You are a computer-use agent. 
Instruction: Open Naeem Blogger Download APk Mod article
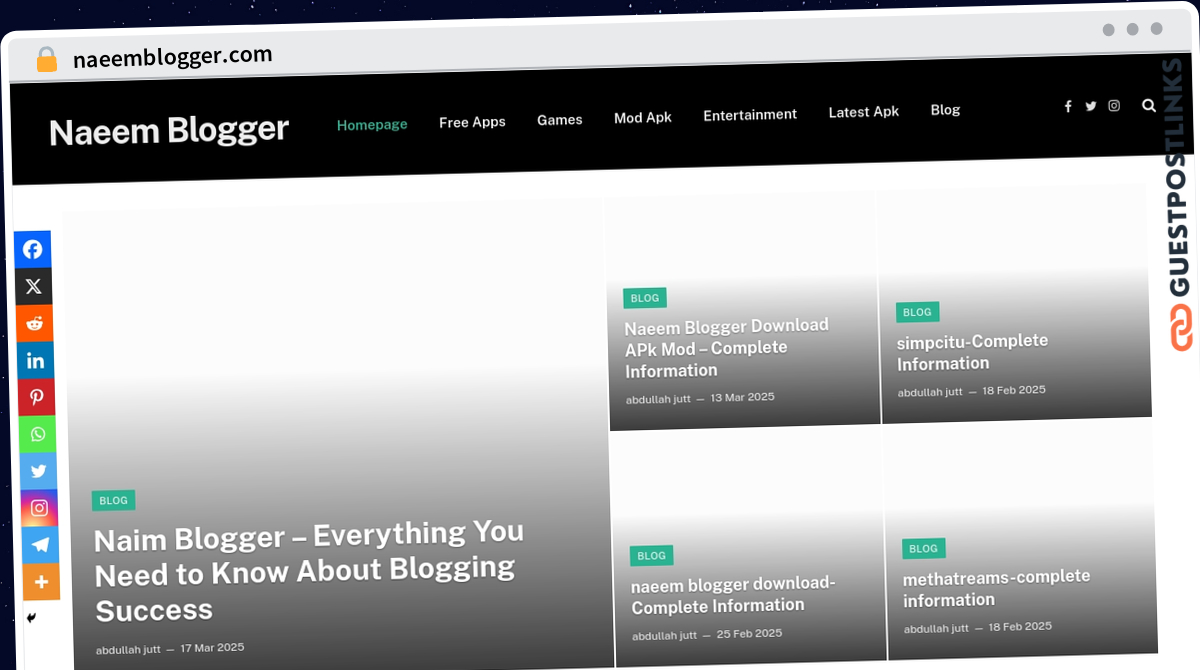727,348
